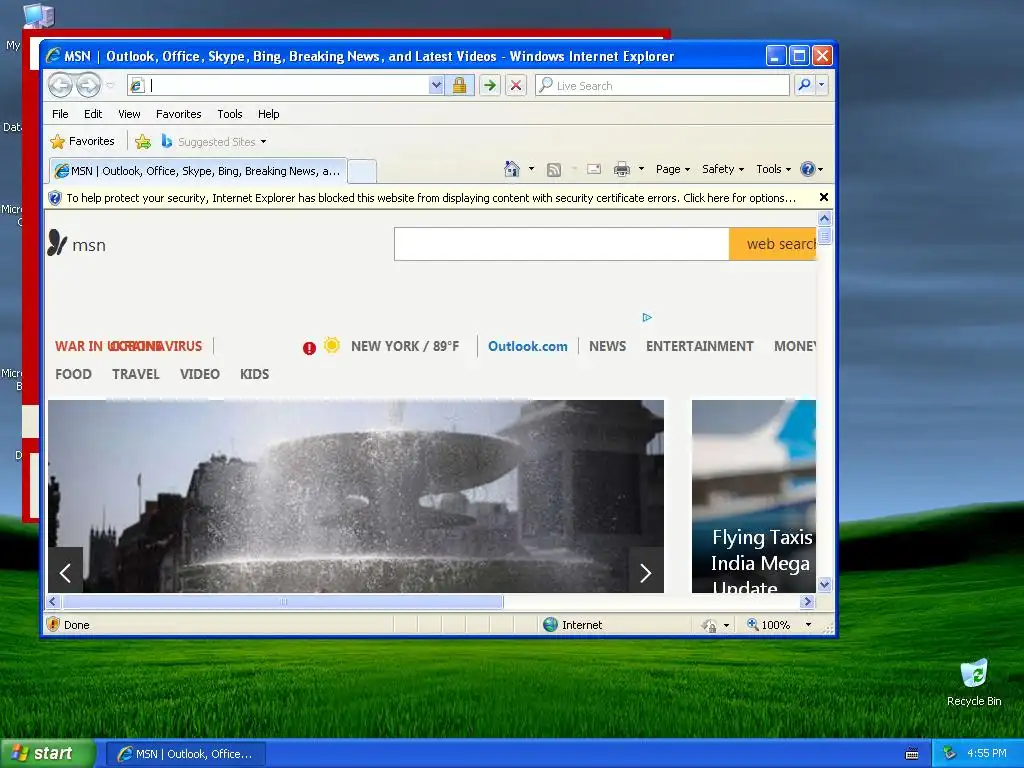Go to the NEWS section
Viewport: 1024px width, 768px height.
[x=607, y=346]
